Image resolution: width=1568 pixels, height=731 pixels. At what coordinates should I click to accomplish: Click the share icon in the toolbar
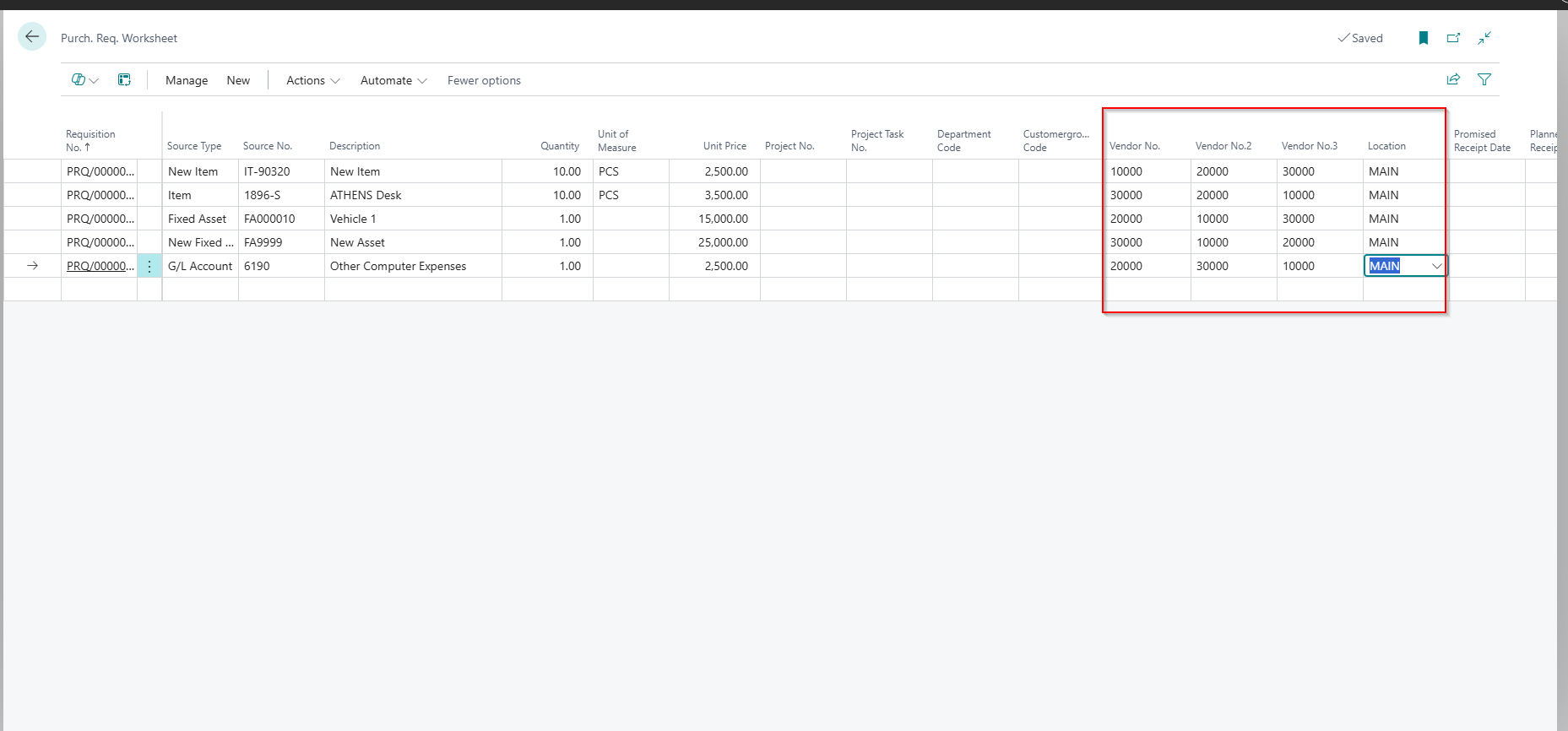click(1453, 79)
